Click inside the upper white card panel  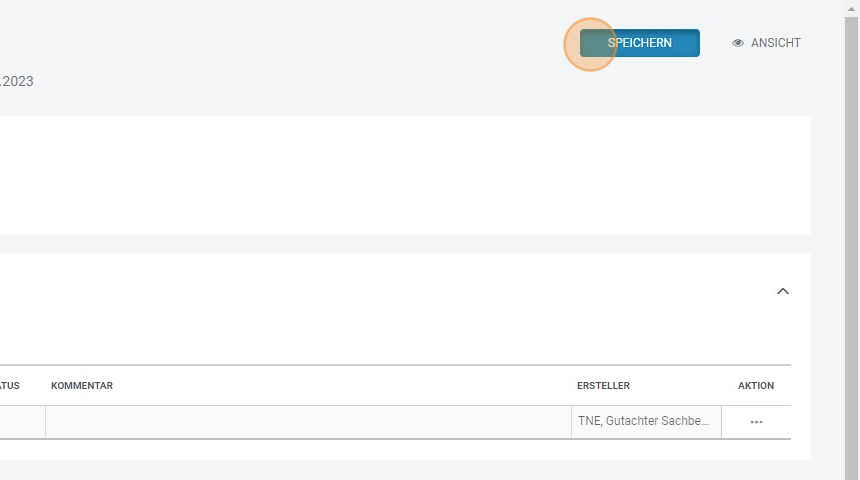[x=400, y=175]
